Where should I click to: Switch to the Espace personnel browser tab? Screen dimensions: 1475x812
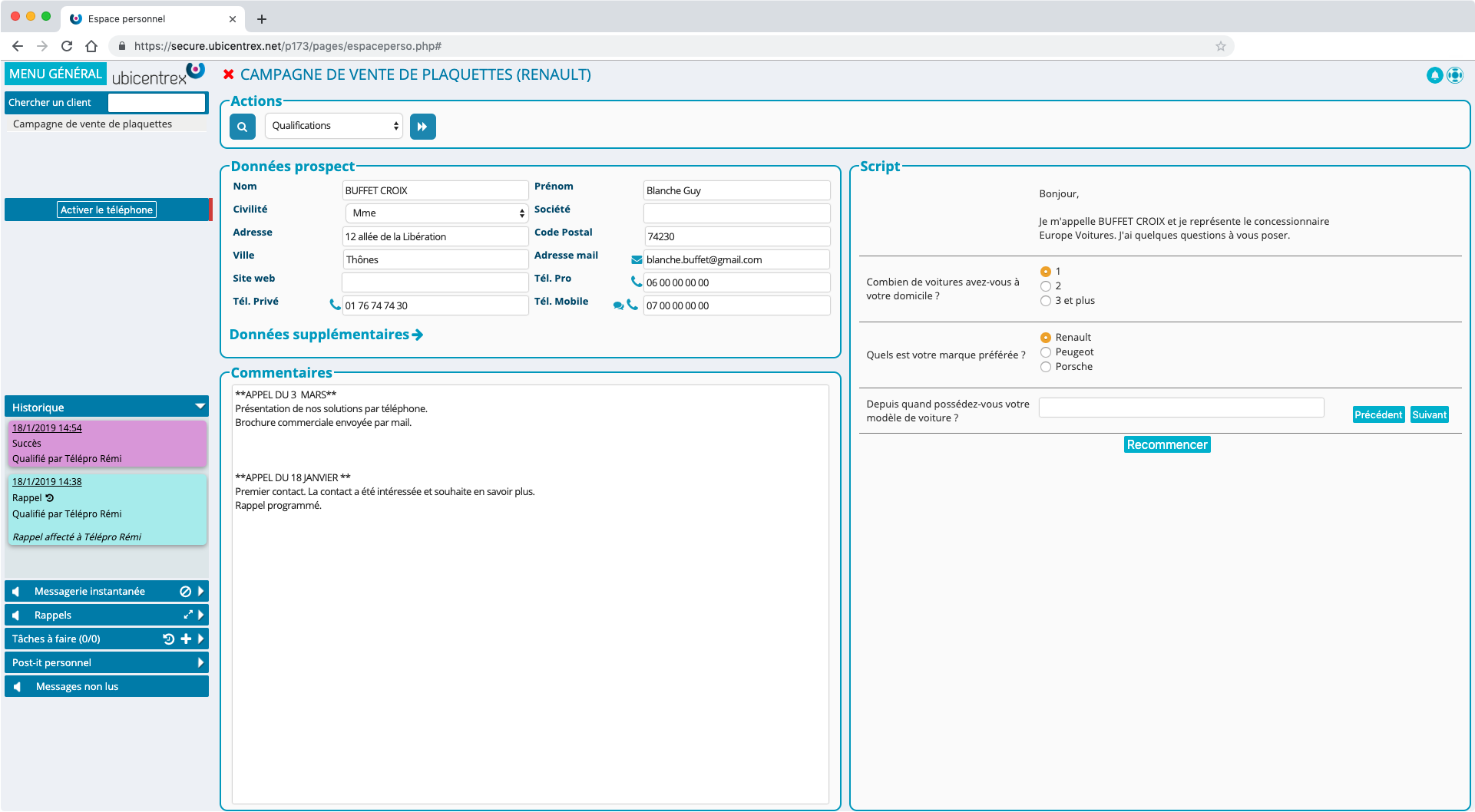(x=153, y=18)
